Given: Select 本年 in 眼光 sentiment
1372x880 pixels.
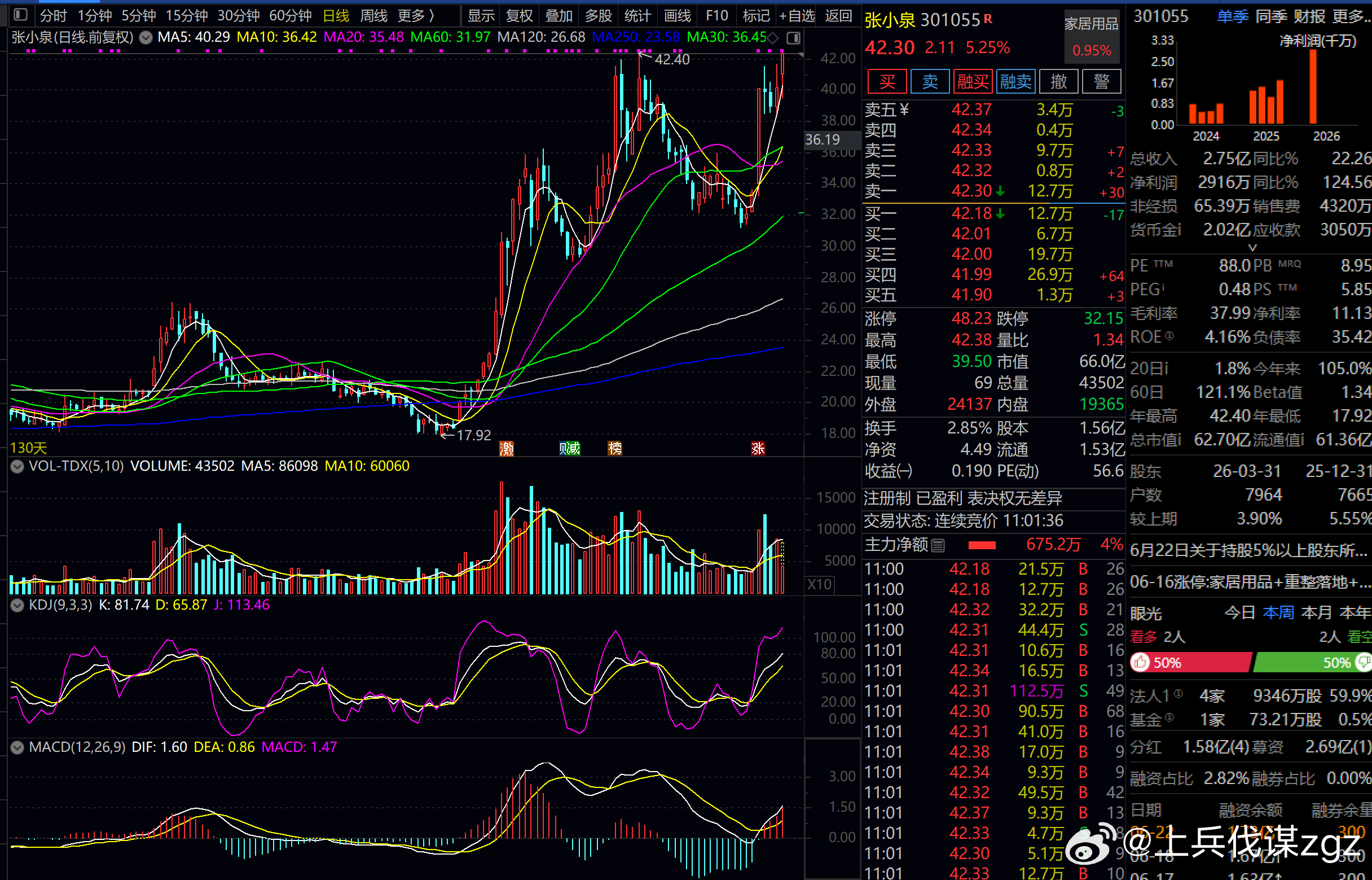Looking at the screenshot, I should [x=1356, y=613].
